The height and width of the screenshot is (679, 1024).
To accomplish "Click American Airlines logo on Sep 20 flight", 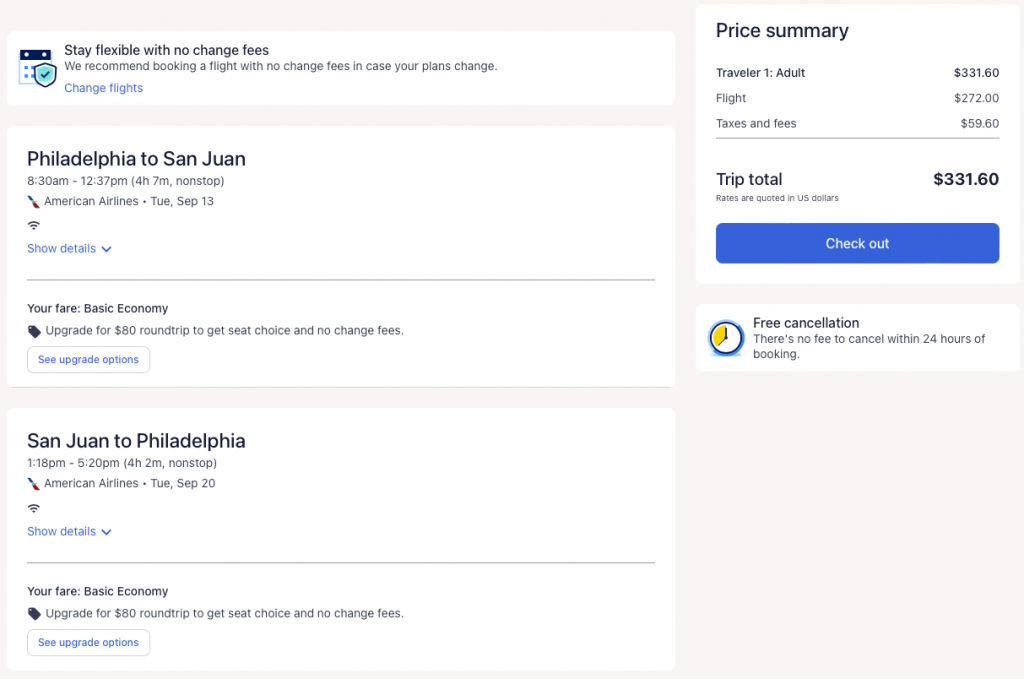I will (34, 484).
